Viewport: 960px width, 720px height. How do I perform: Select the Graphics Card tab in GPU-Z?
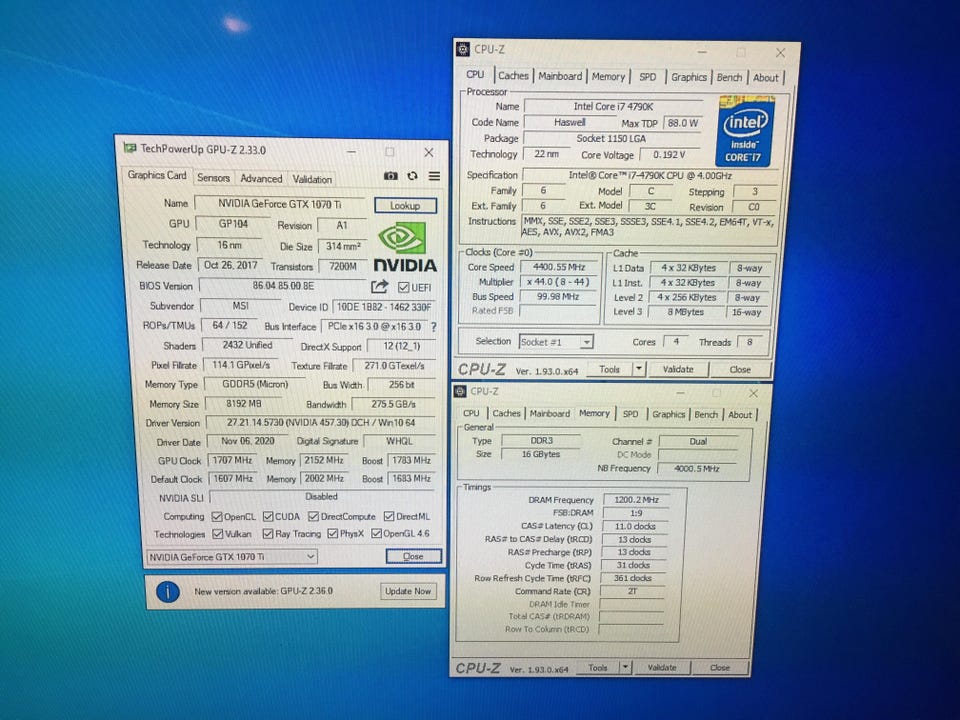tap(157, 175)
